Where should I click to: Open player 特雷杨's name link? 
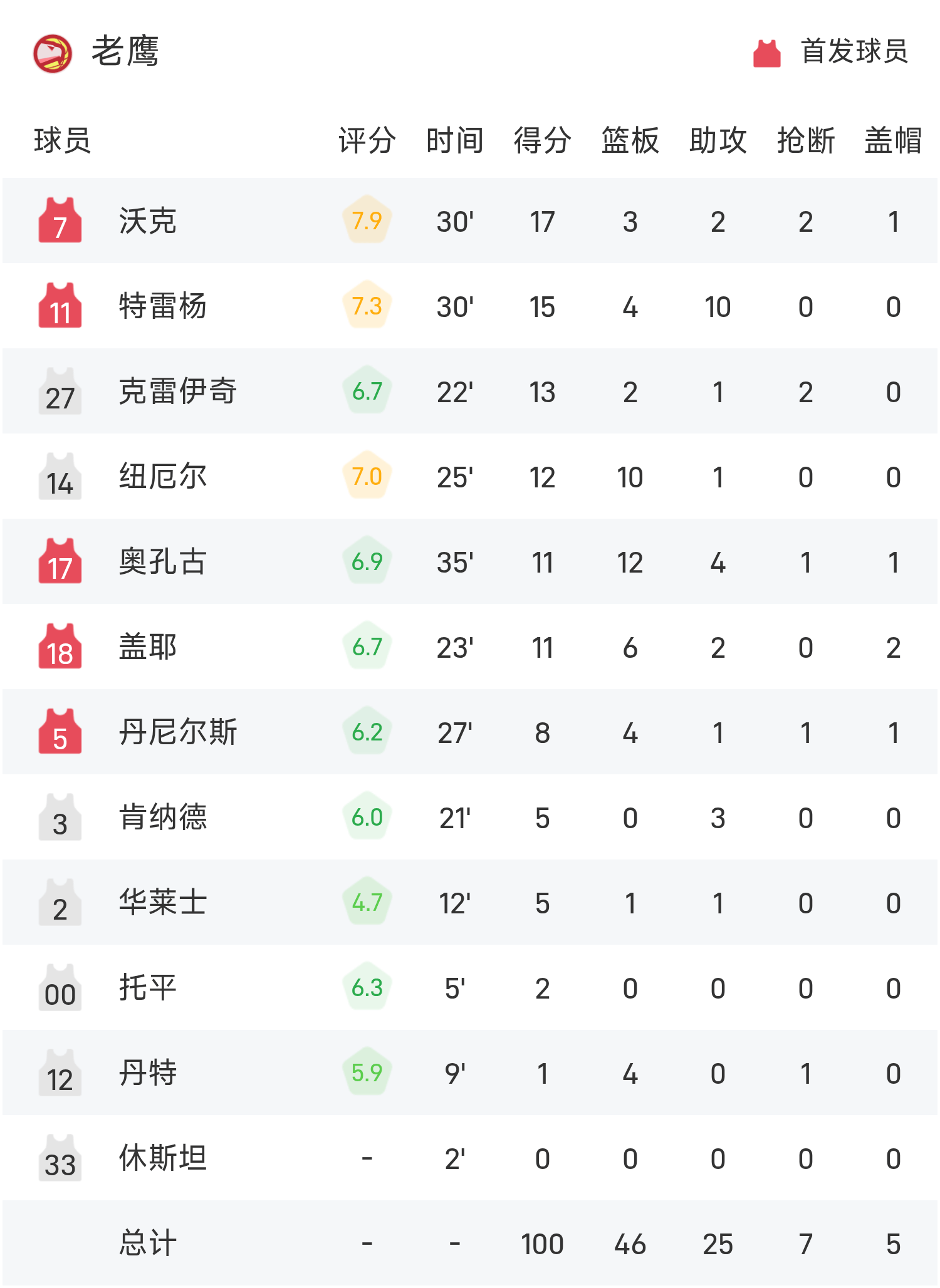click(163, 306)
